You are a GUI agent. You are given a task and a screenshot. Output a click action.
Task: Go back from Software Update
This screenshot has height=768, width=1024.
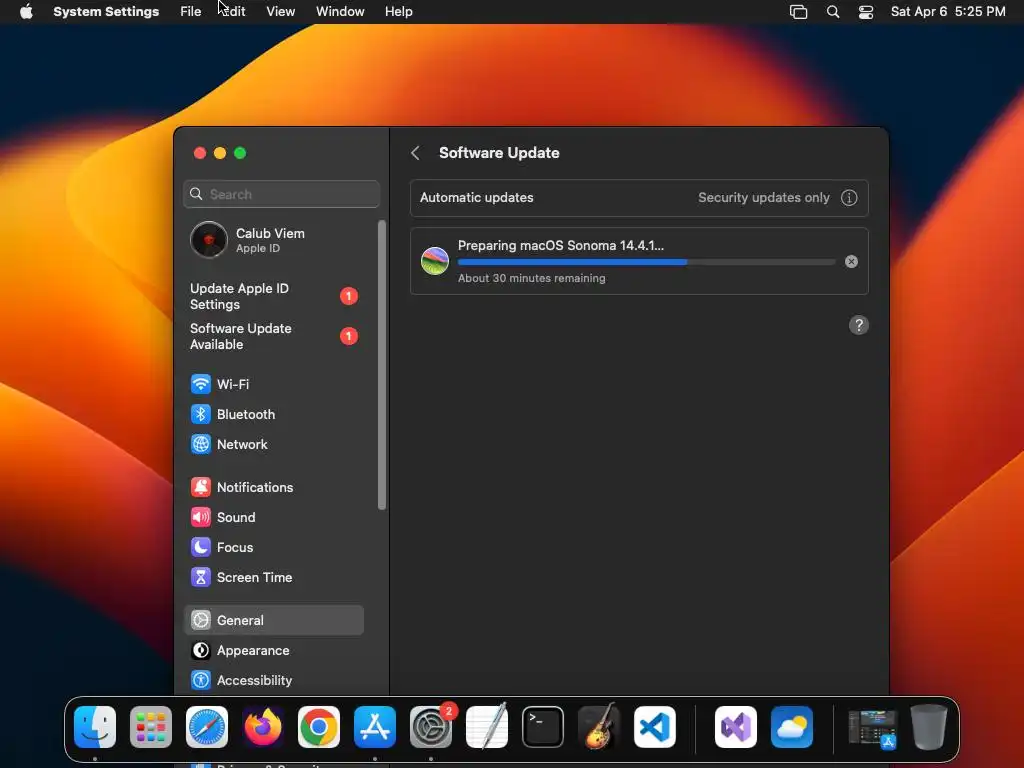[x=415, y=153]
